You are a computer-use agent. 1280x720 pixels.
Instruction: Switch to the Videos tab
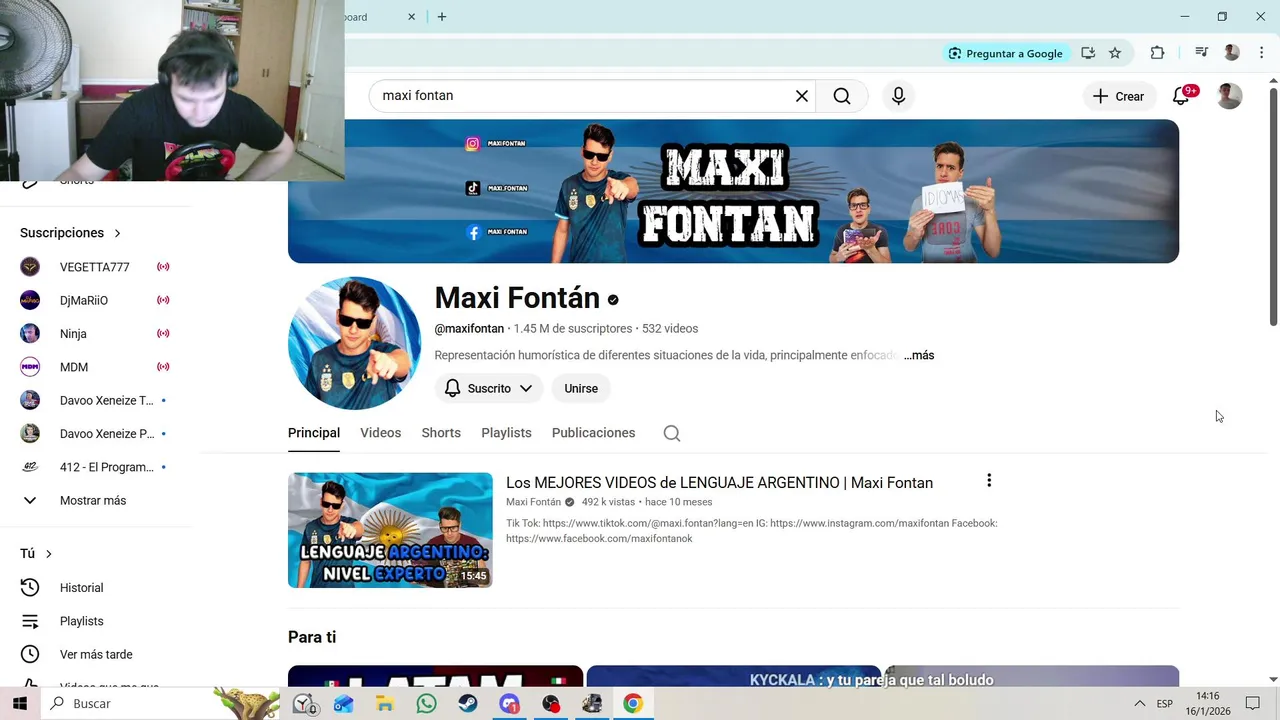380,433
